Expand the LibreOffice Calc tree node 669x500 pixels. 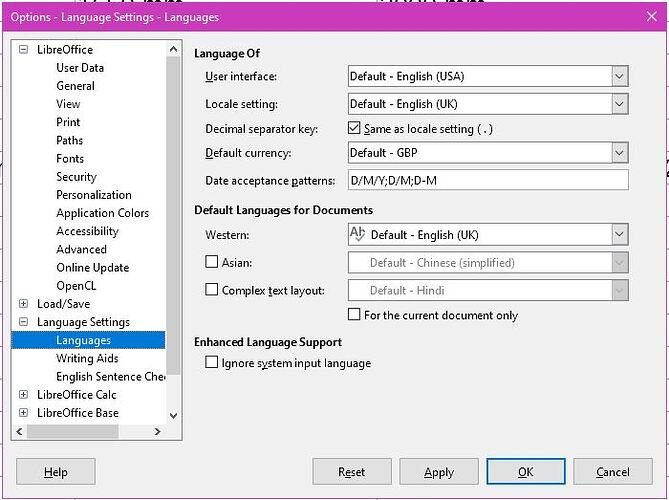coord(23,395)
